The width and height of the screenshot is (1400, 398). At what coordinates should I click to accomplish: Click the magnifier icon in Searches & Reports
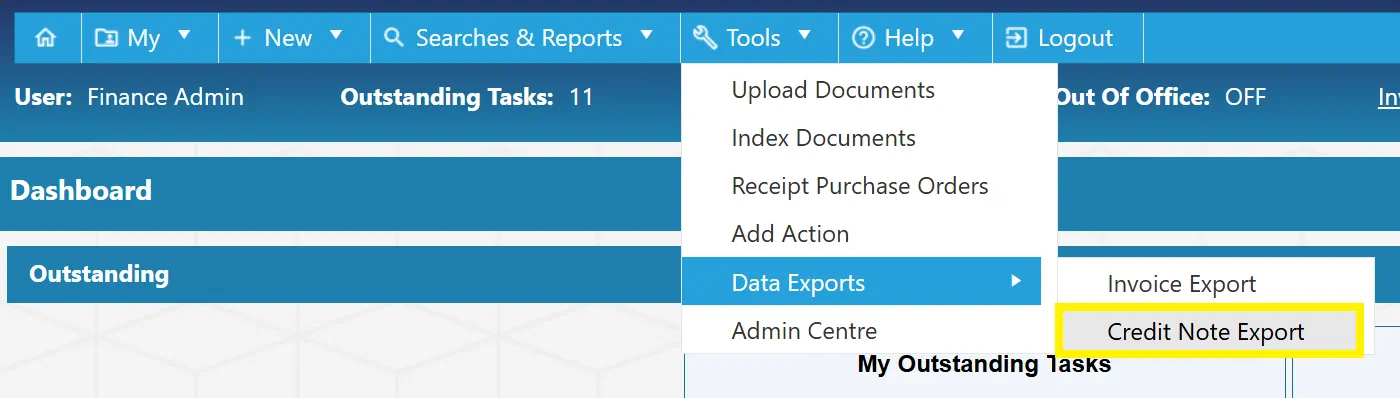coord(394,38)
